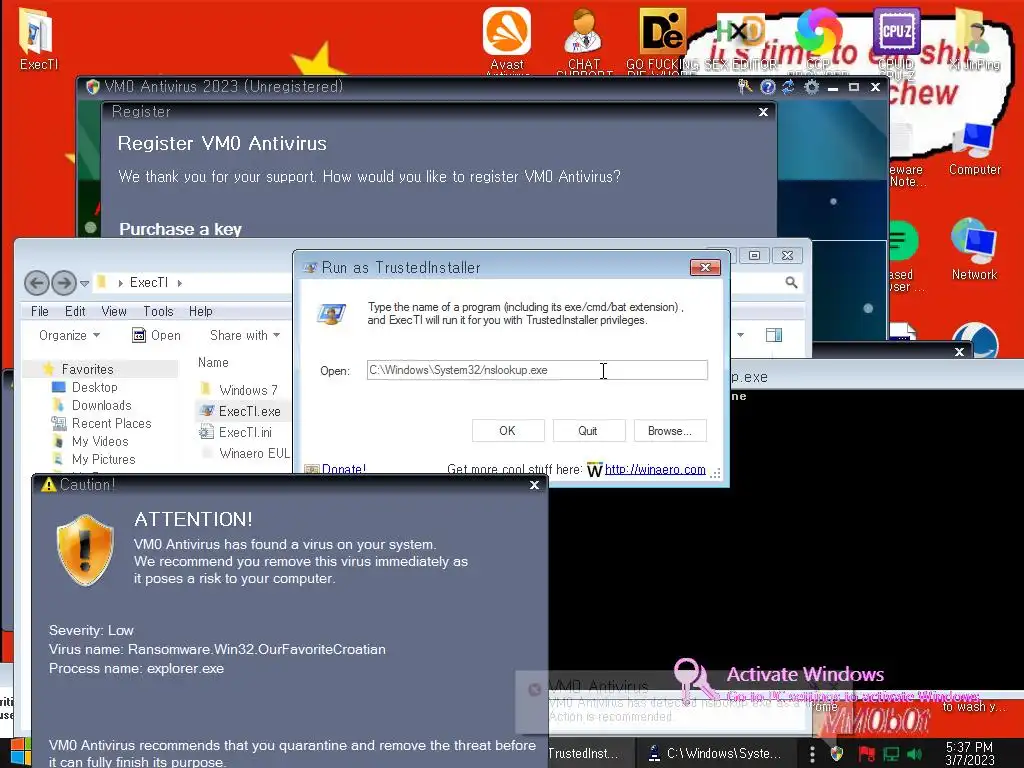
Task: Click OK in Run as TrustedInstaller
Action: click(x=507, y=431)
